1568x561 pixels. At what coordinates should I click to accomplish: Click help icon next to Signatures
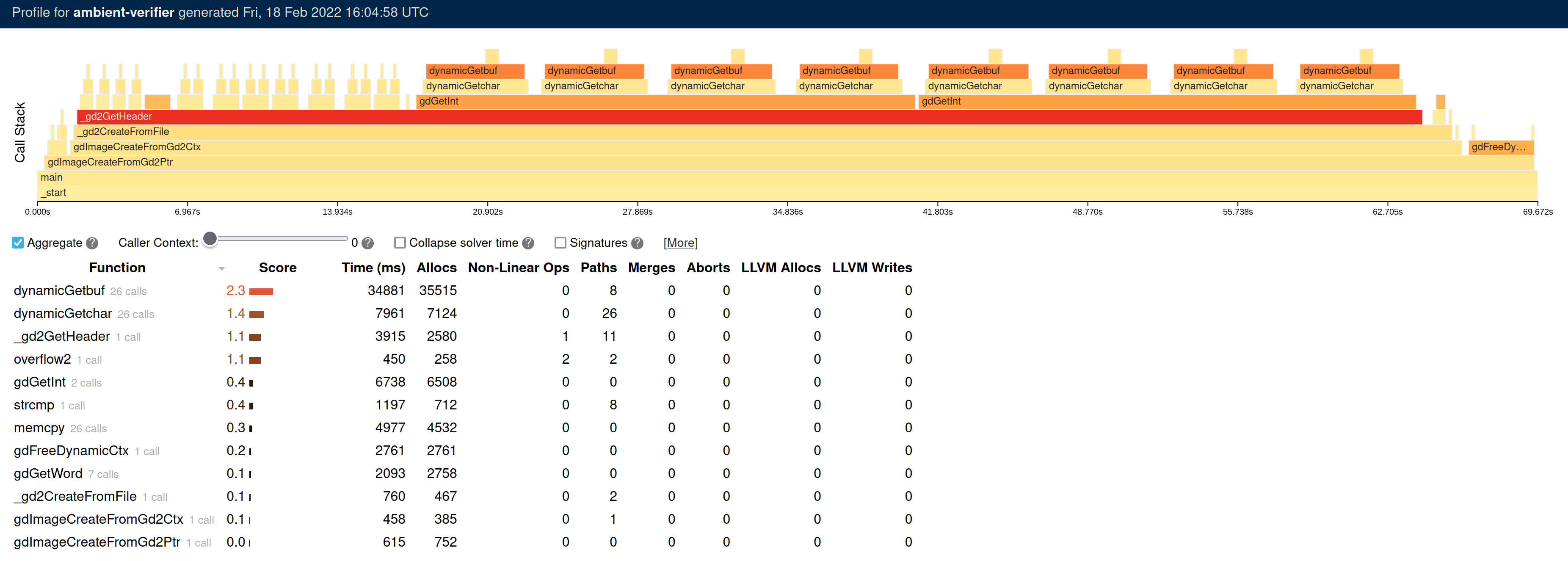637,243
